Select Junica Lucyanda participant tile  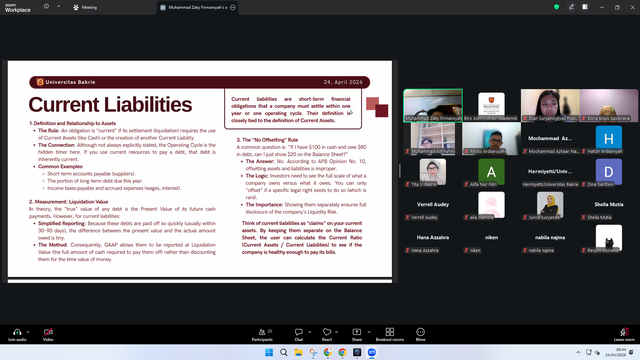click(550, 205)
